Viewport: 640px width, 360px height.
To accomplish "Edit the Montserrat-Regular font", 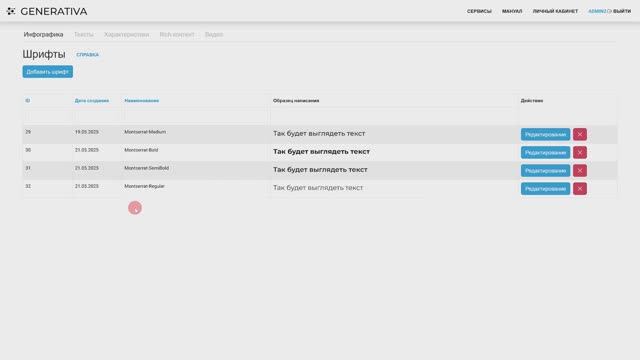I will 545,189.
